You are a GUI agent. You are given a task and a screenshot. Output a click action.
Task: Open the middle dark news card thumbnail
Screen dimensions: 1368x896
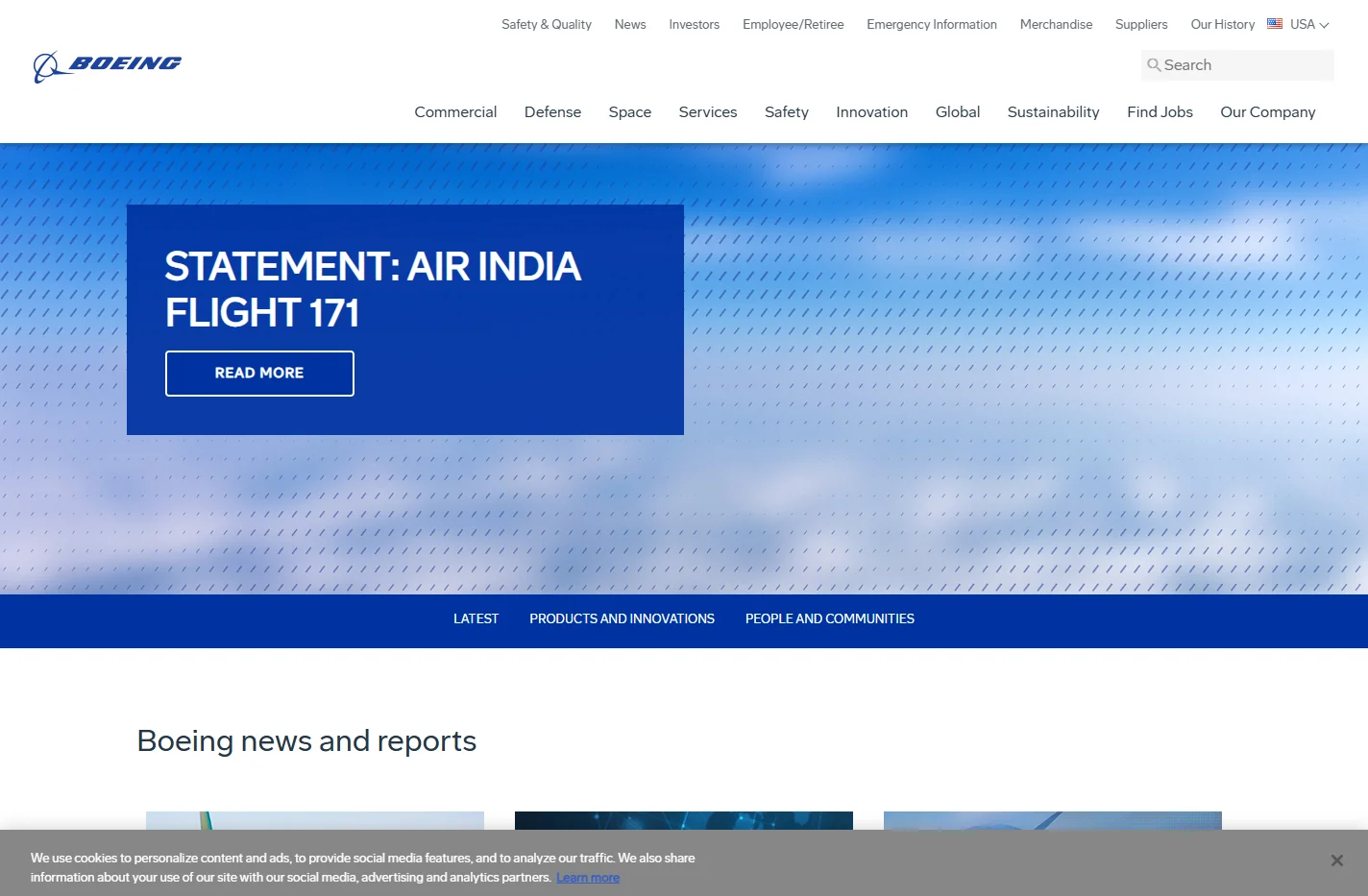click(684, 821)
